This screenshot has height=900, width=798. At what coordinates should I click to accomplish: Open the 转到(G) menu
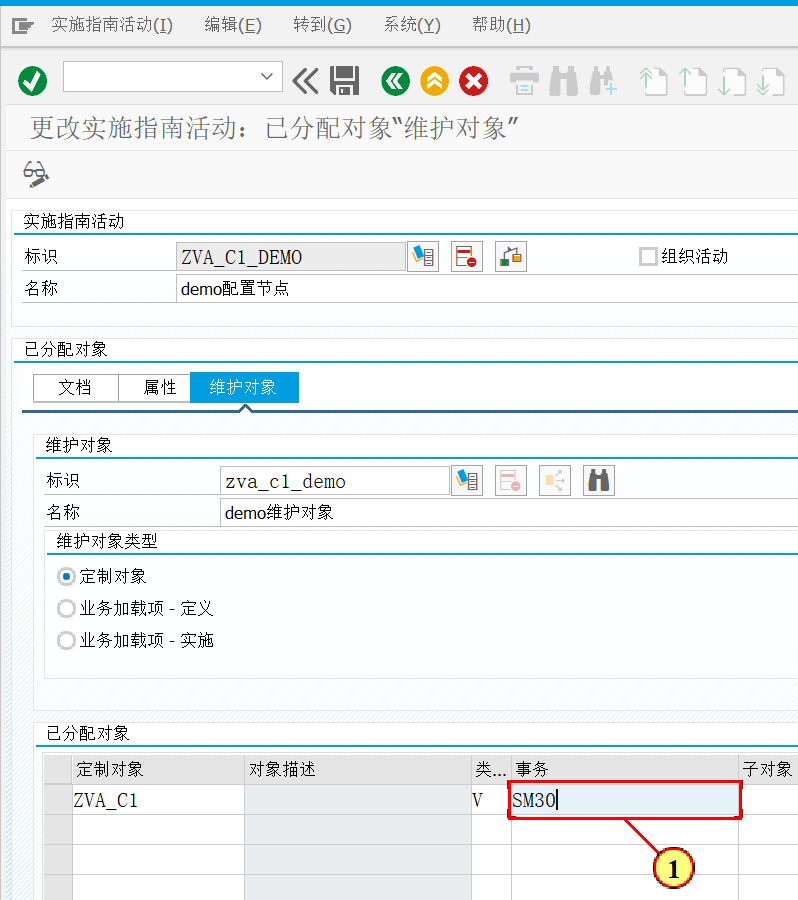322,25
